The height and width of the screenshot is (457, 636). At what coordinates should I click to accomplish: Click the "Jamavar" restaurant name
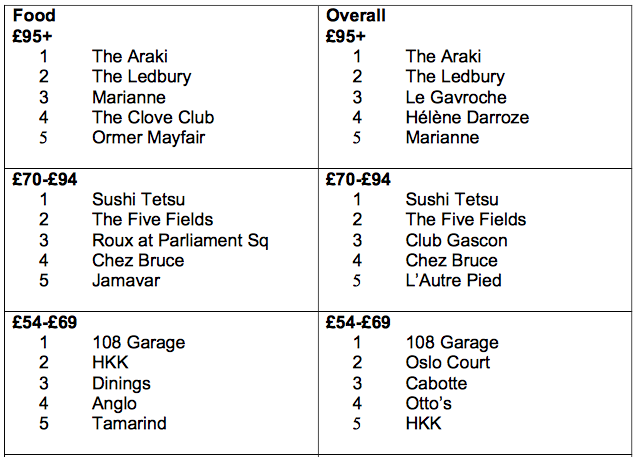pos(125,280)
